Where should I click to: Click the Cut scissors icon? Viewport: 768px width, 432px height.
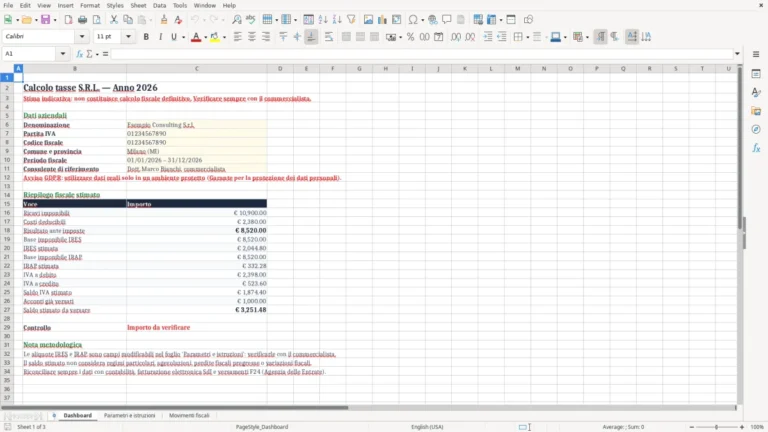point(114,20)
